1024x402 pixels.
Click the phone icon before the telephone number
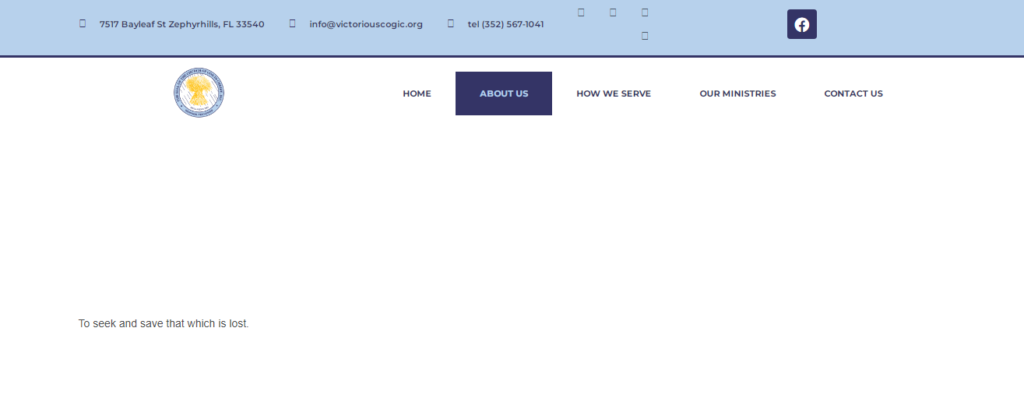[450, 23]
